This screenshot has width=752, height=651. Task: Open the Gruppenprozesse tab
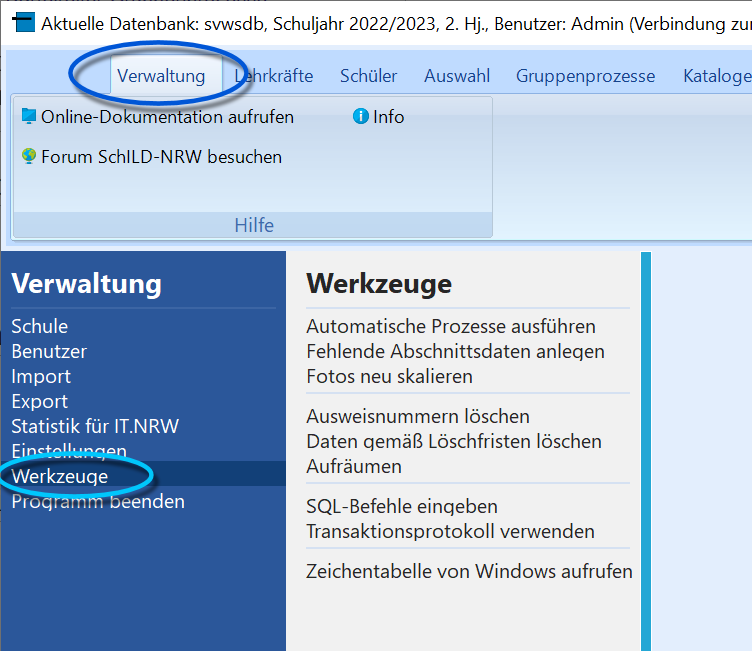tap(585, 76)
